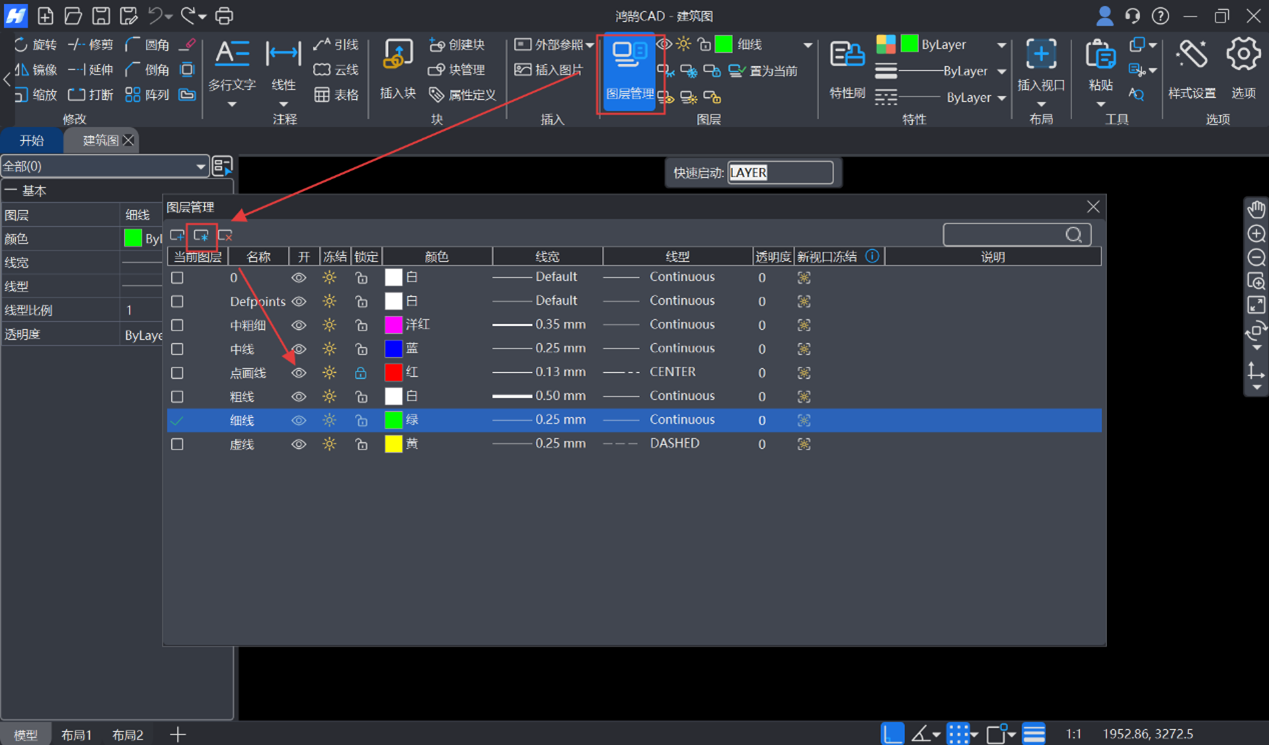The height and width of the screenshot is (745, 1269).
Task: Set 中线 as current layer via checkbox
Action: [x=177, y=349]
